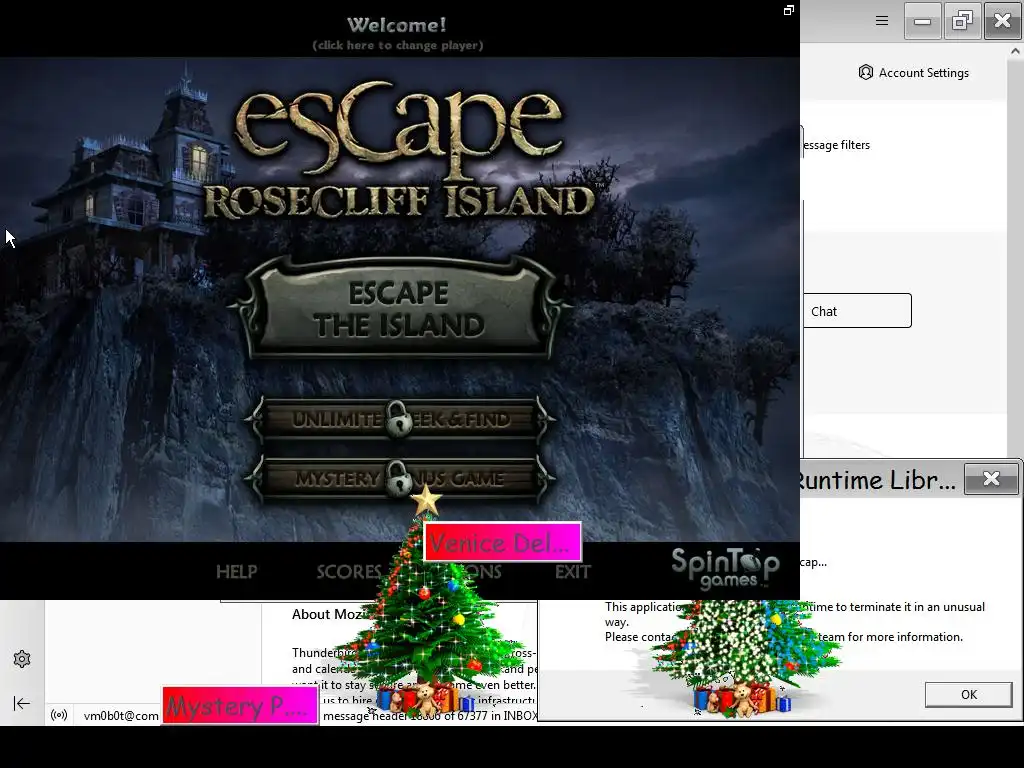Click the online status radio icon
The width and height of the screenshot is (1024, 768).
[59, 715]
